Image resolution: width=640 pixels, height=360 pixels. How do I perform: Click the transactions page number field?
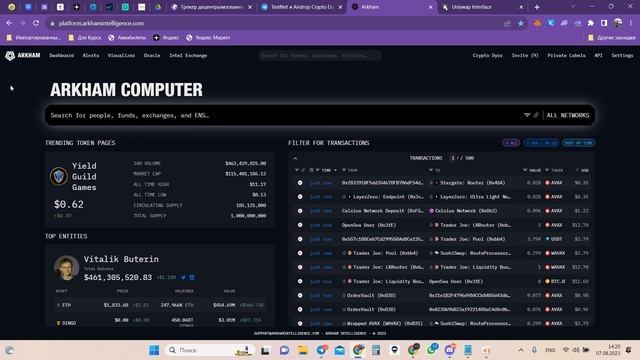click(453, 158)
